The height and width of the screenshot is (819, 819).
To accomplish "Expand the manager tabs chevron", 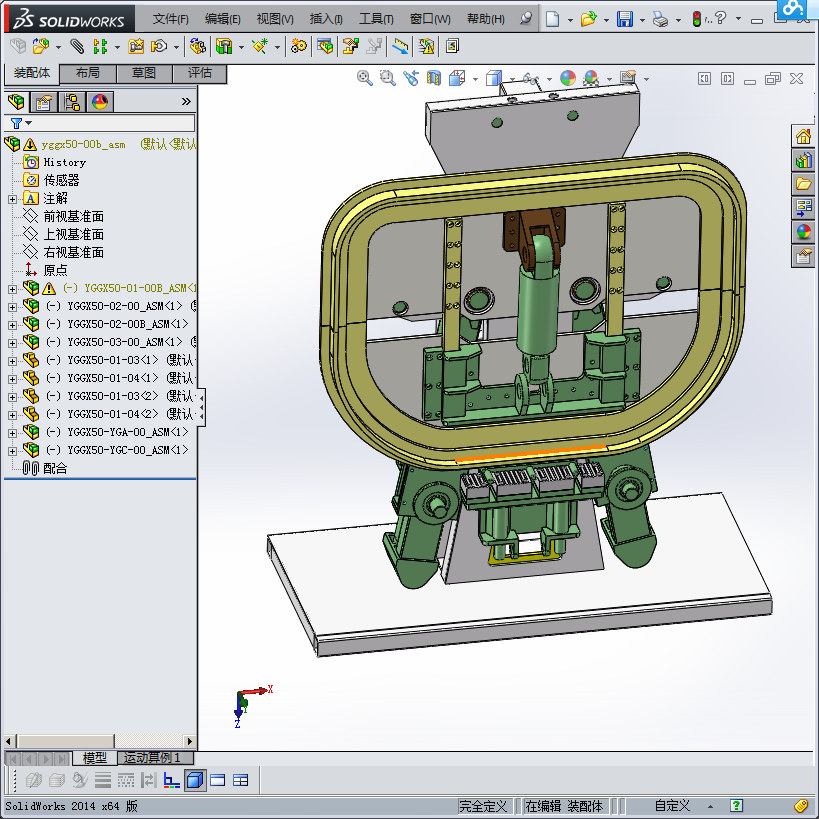I will coord(186,101).
